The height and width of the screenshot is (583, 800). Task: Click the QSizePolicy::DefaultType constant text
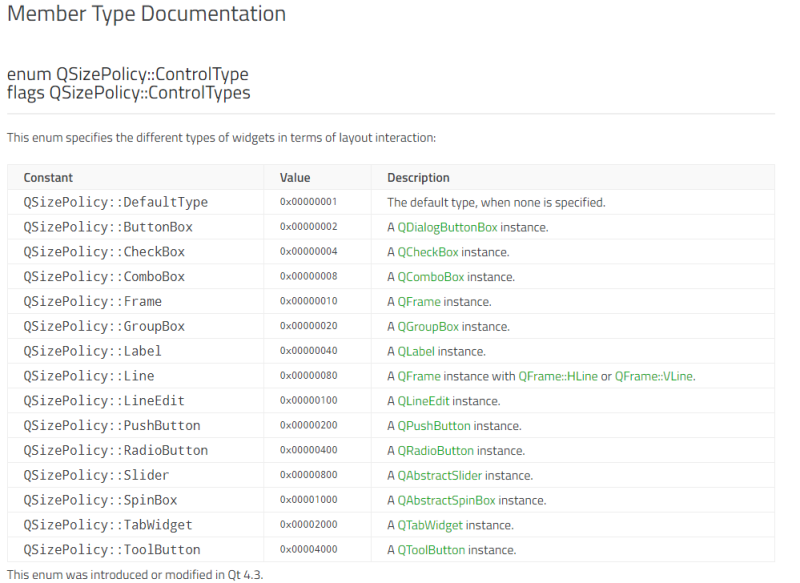pos(116,203)
